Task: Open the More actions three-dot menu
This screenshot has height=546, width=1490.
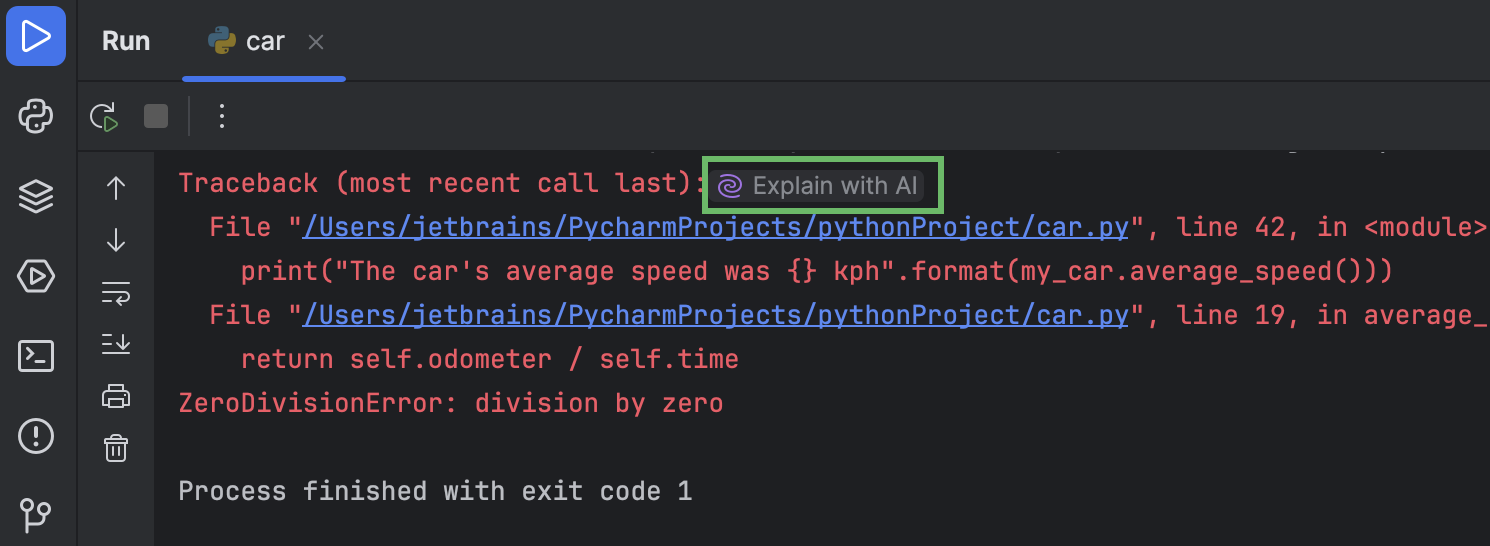Action: coord(222,117)
